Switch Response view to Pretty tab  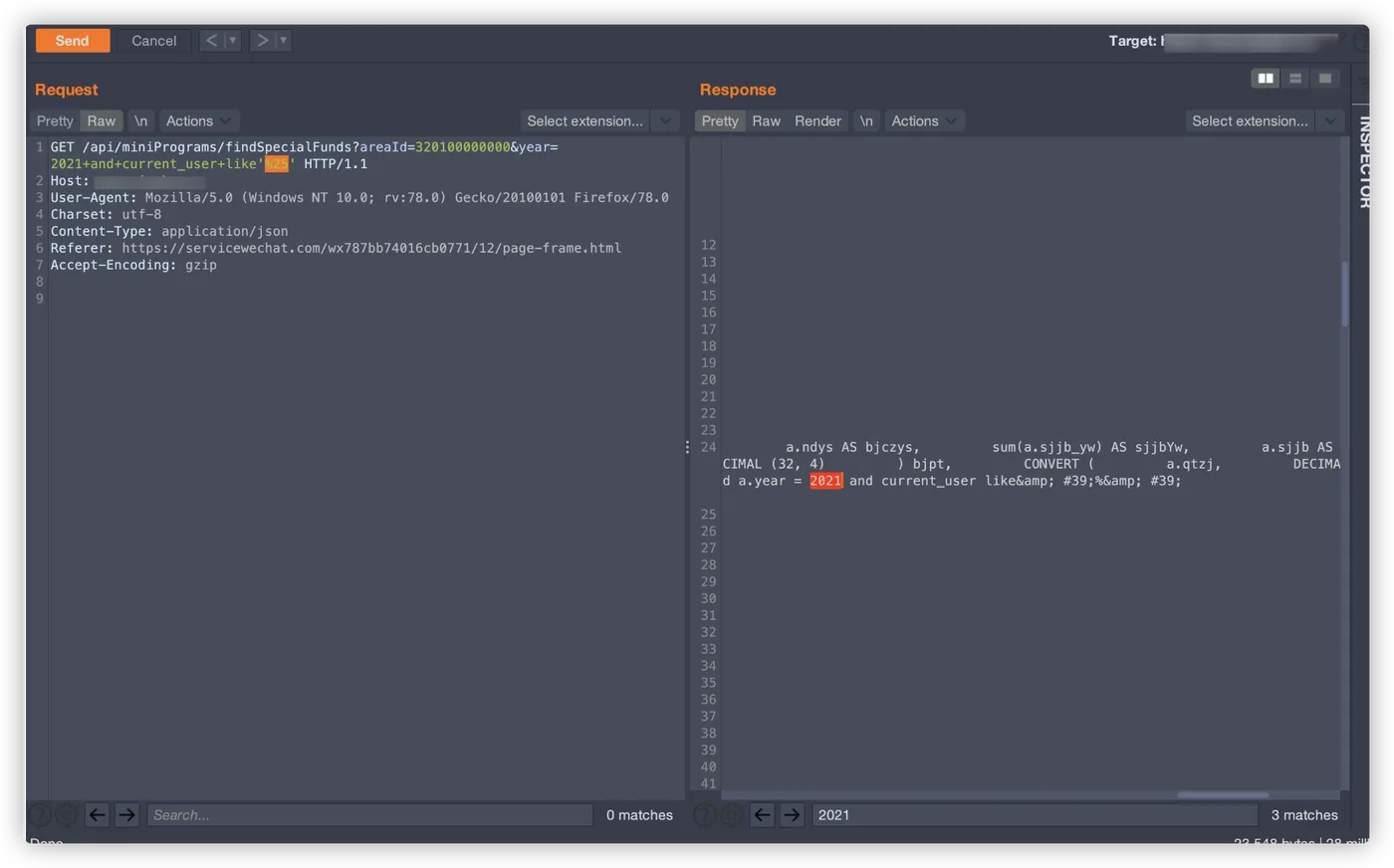tap(720, 120)
